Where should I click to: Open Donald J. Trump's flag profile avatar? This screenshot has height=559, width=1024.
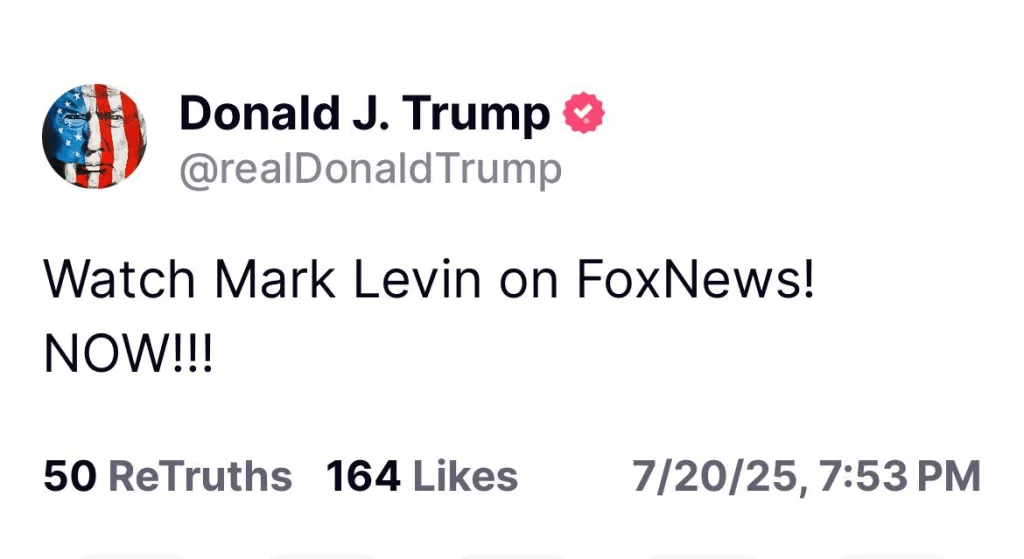pos(95,136)
